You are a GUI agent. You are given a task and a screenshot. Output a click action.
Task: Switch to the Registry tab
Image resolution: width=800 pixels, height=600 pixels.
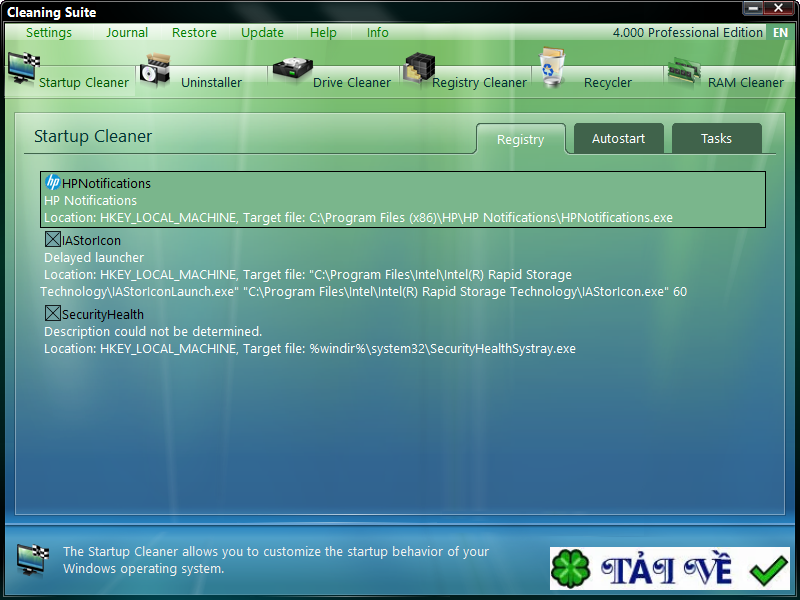pos(520,139)
